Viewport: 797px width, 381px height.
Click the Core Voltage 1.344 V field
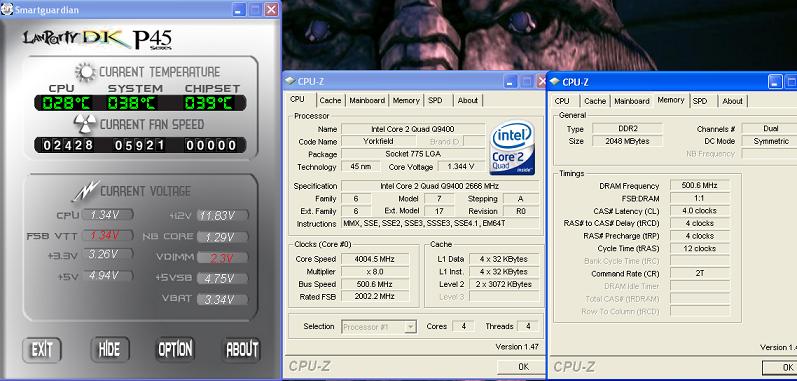(461, 167)
